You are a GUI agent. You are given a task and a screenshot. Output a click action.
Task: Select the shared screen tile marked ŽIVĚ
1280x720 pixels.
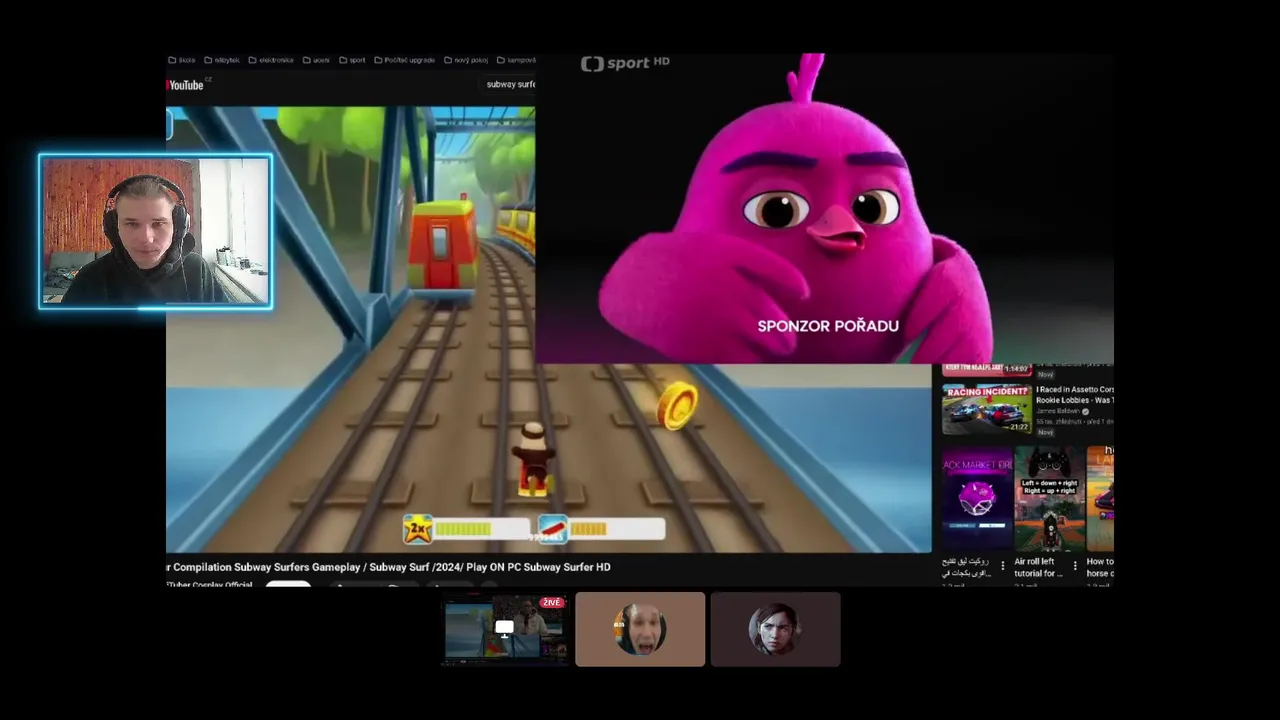(x=505, y=629)
